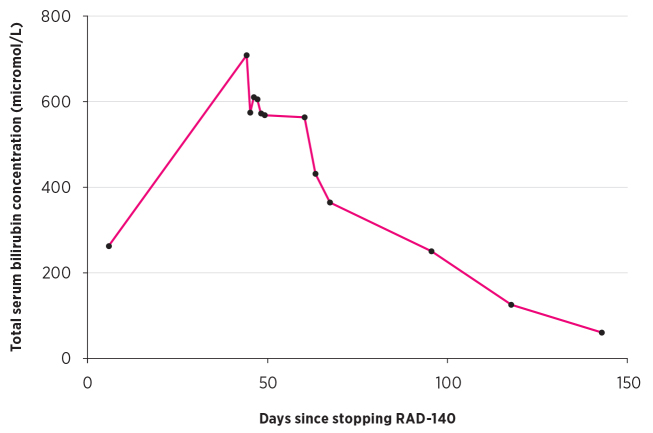Click the peak data point near 700 micromol/L
This screenshot has height=433, width=653.
(246, 55)
